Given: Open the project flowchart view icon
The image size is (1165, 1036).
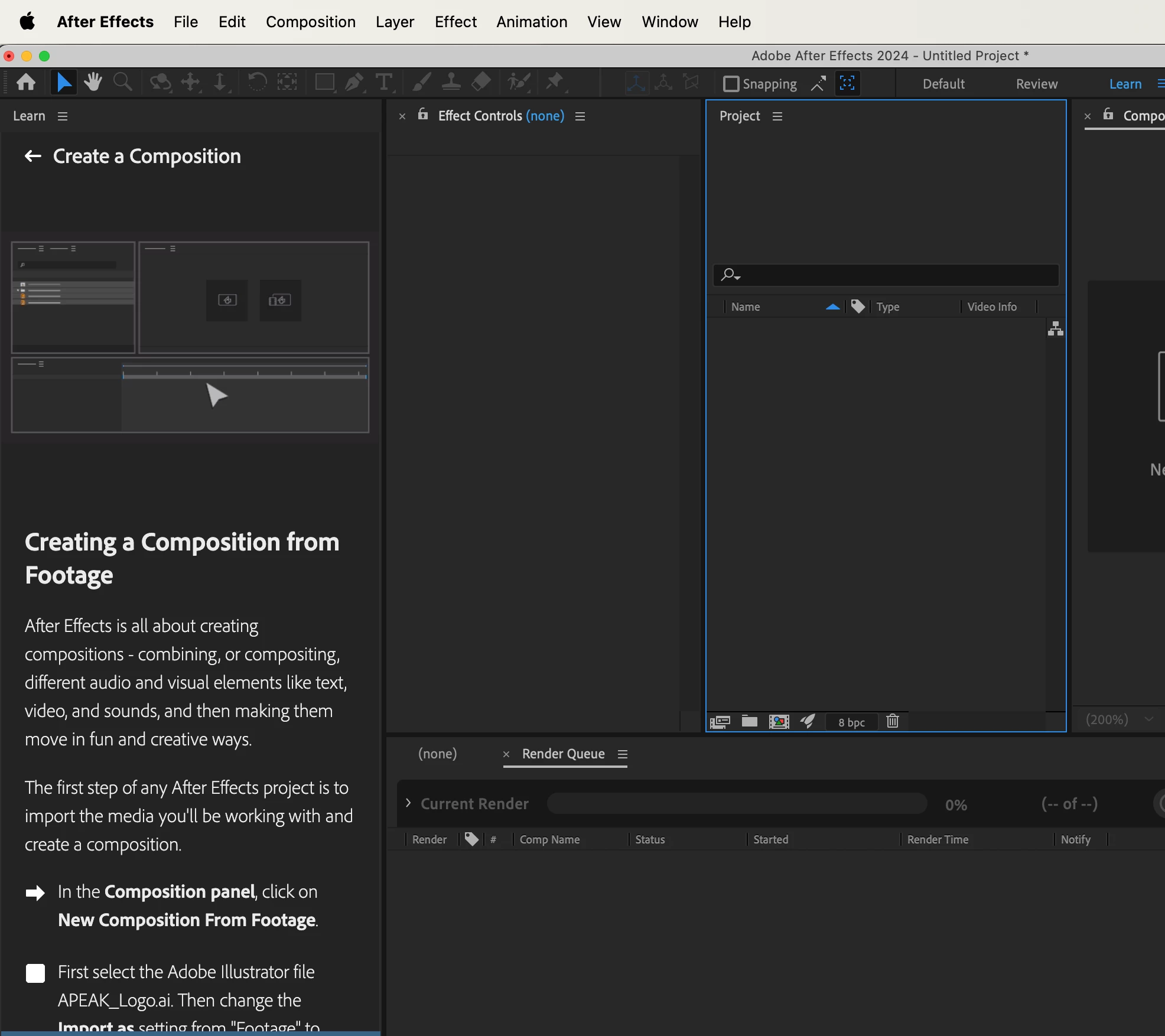Looking at the screenshot, I should 1055,328.
